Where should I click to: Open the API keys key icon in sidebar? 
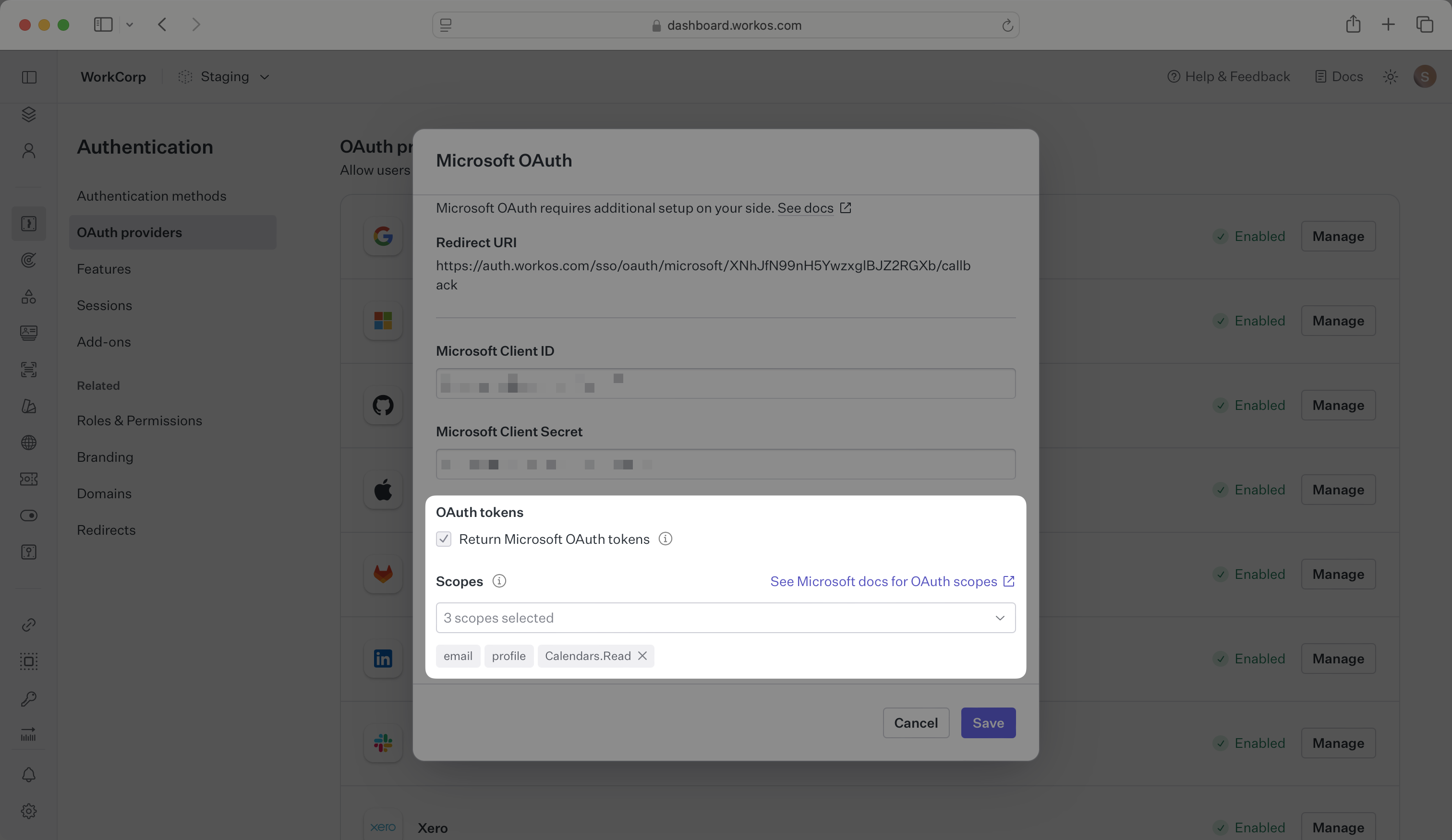point(29,698)
